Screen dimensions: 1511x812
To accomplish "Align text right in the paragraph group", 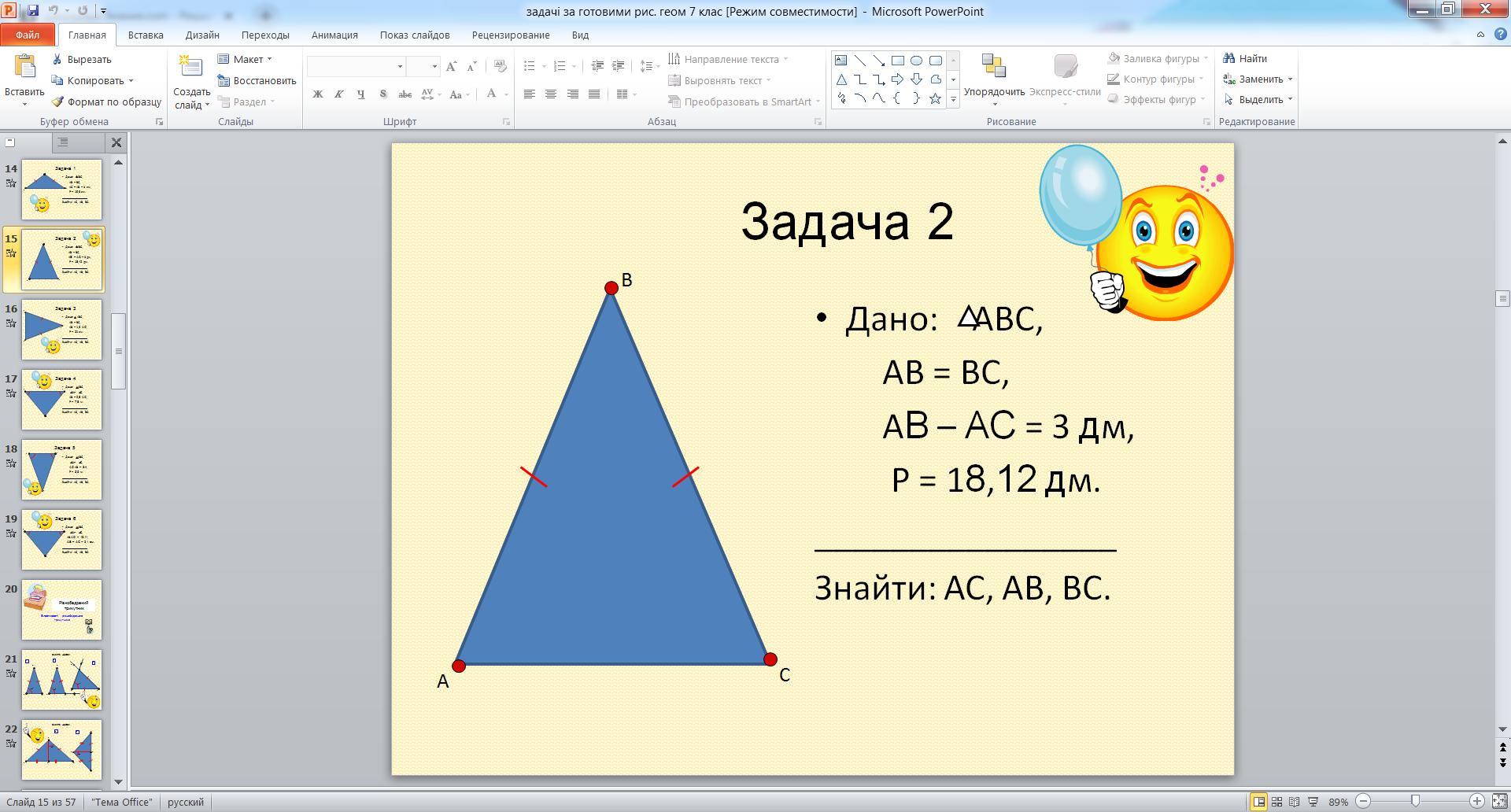I will [x=573, y=94].
